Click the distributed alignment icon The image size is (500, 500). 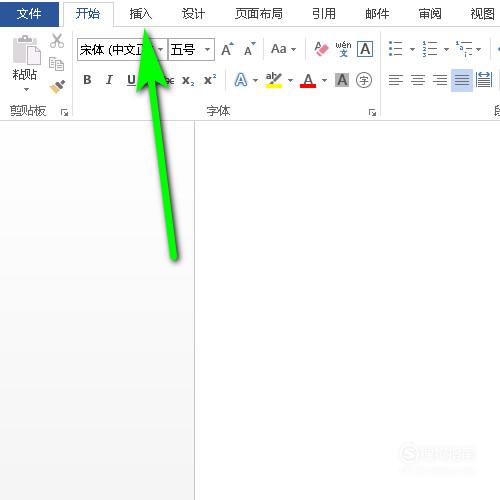(484, 80)
